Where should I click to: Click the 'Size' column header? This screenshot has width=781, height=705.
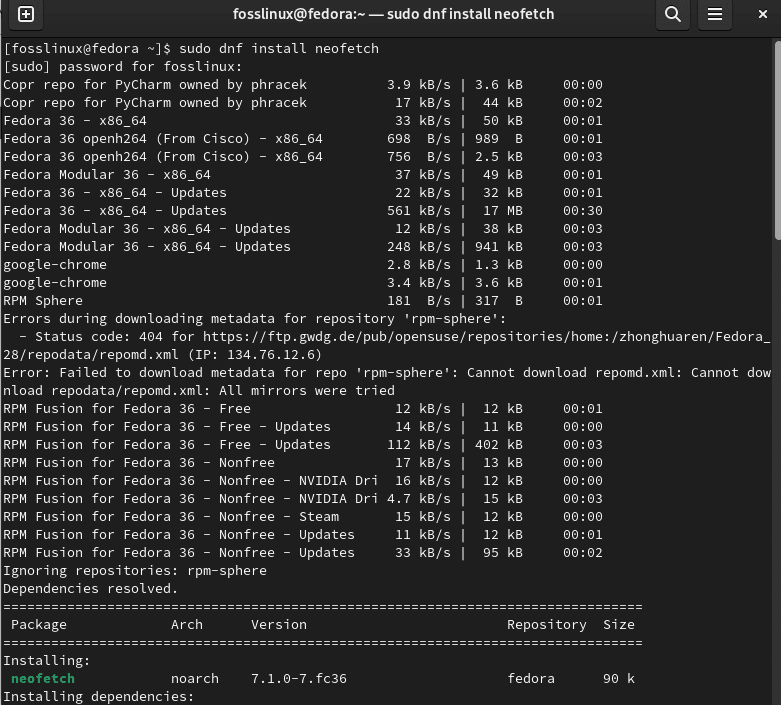tap(619, 625)
